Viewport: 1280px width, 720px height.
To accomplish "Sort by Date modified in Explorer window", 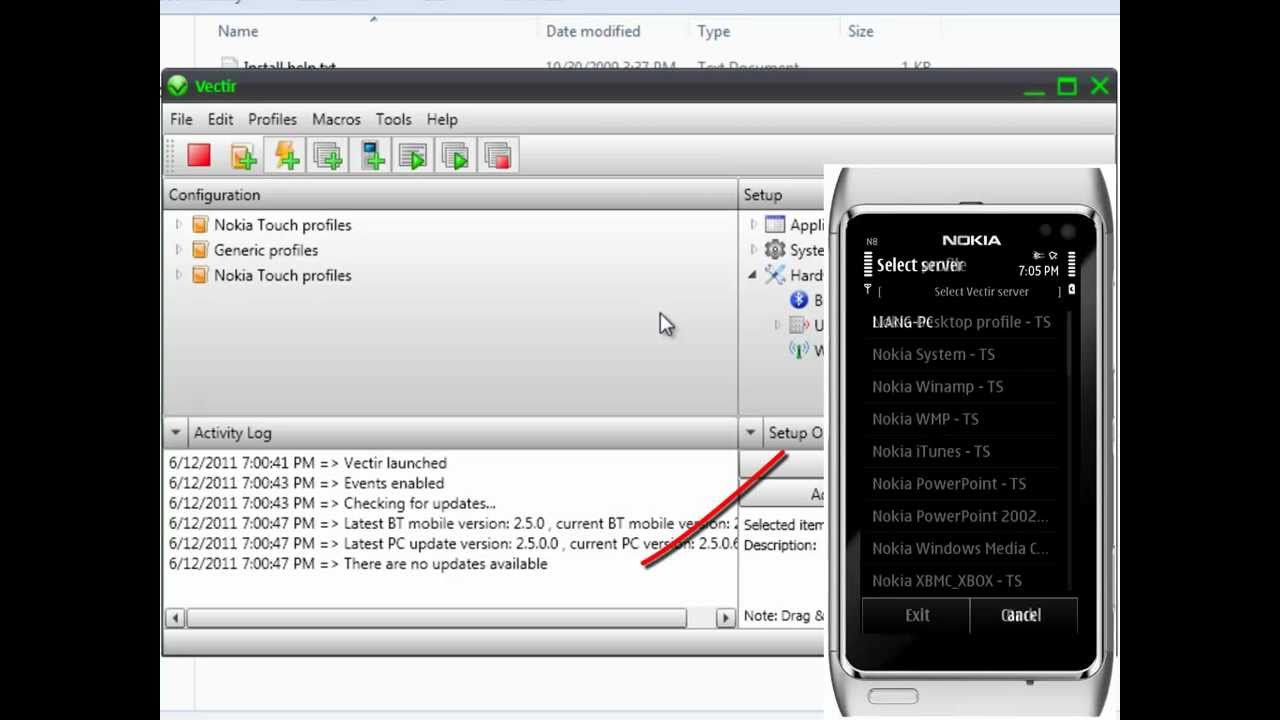I will point(593,31).
